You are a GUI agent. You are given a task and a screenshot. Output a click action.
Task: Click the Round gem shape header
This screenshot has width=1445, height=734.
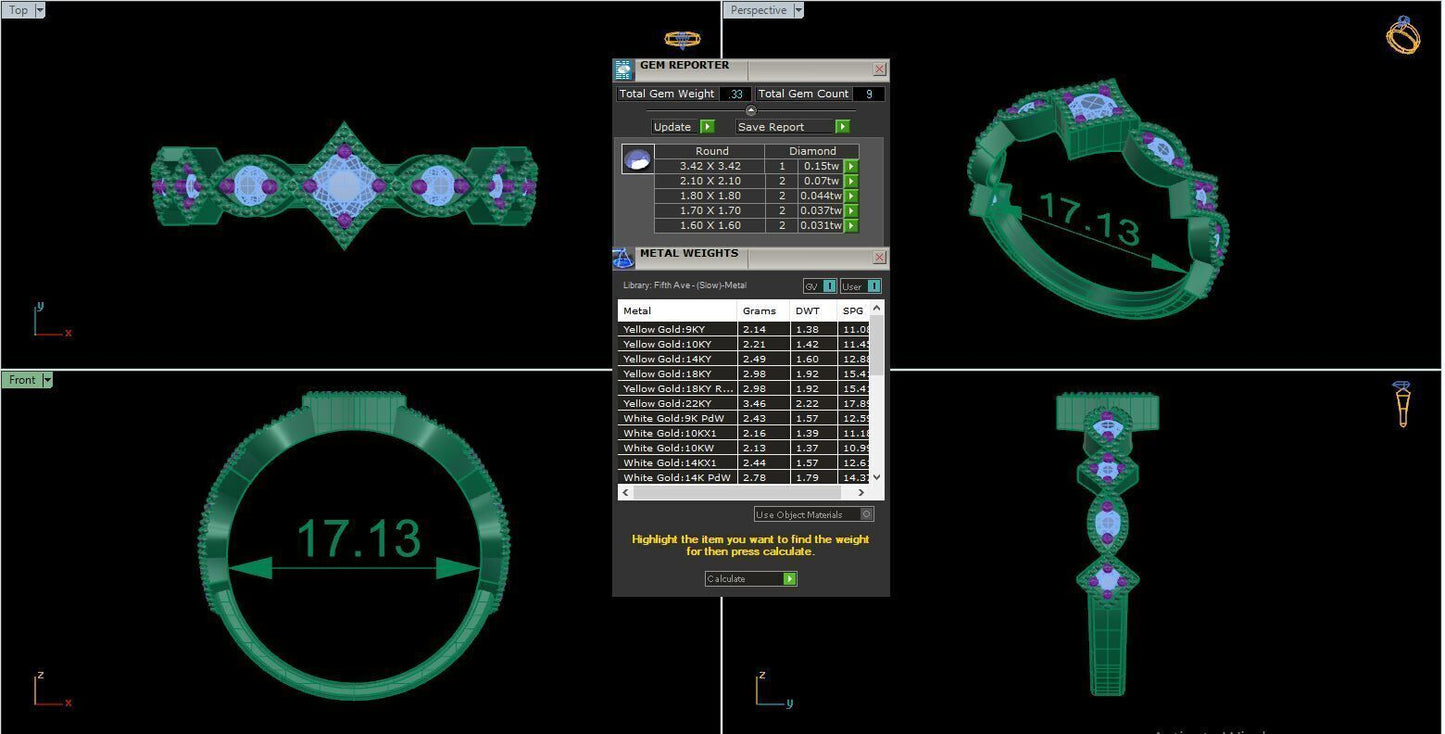tap(711, 151)
